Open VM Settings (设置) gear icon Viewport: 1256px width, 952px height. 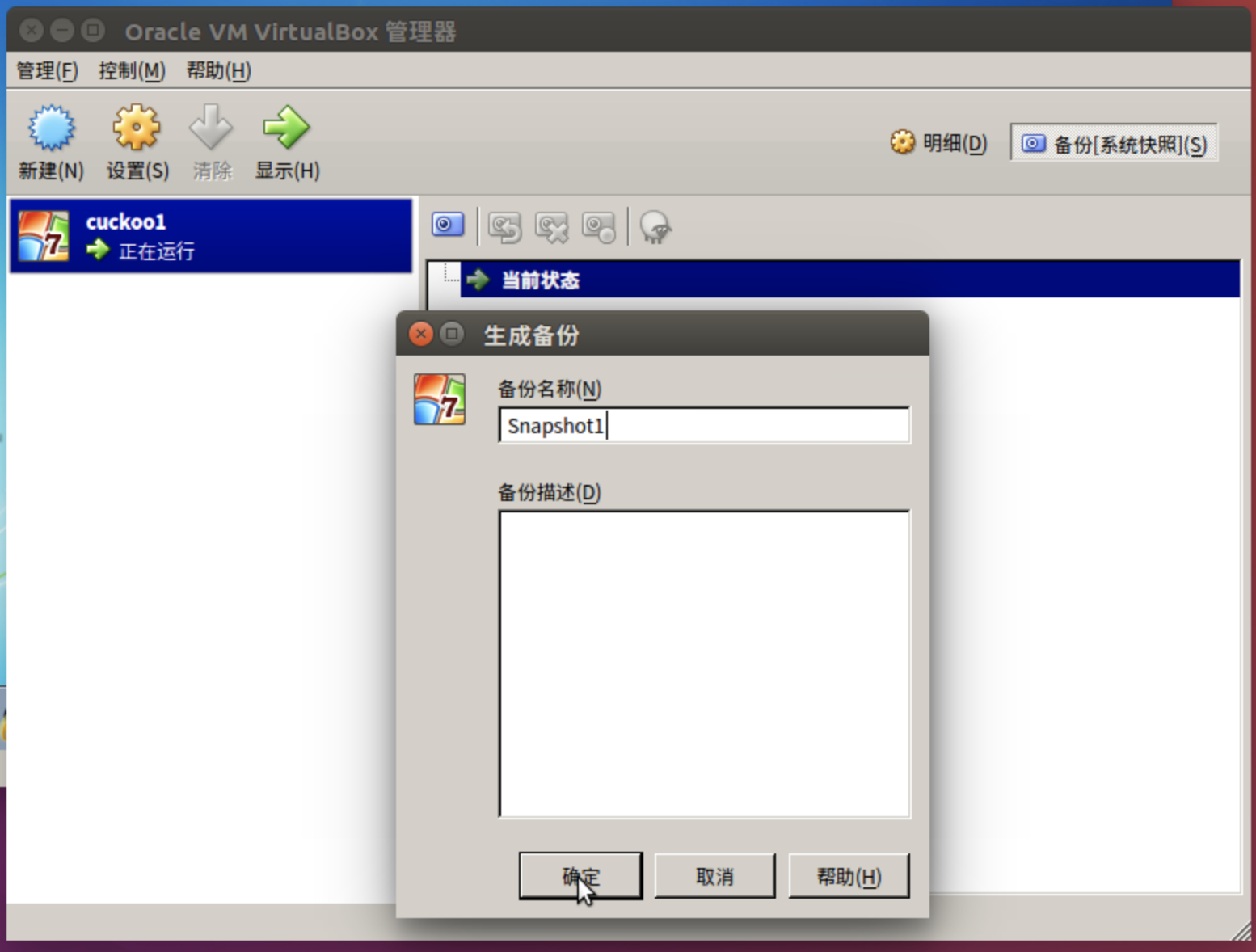tap(136, 128)
